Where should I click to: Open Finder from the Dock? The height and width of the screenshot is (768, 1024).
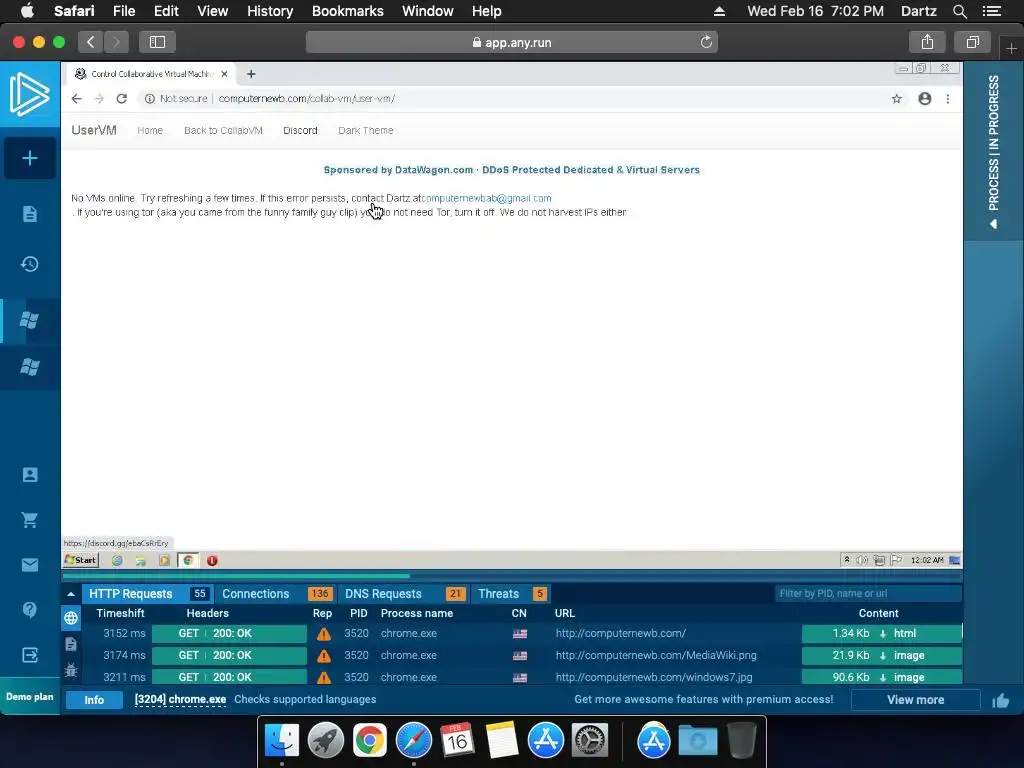pos(281,741)
